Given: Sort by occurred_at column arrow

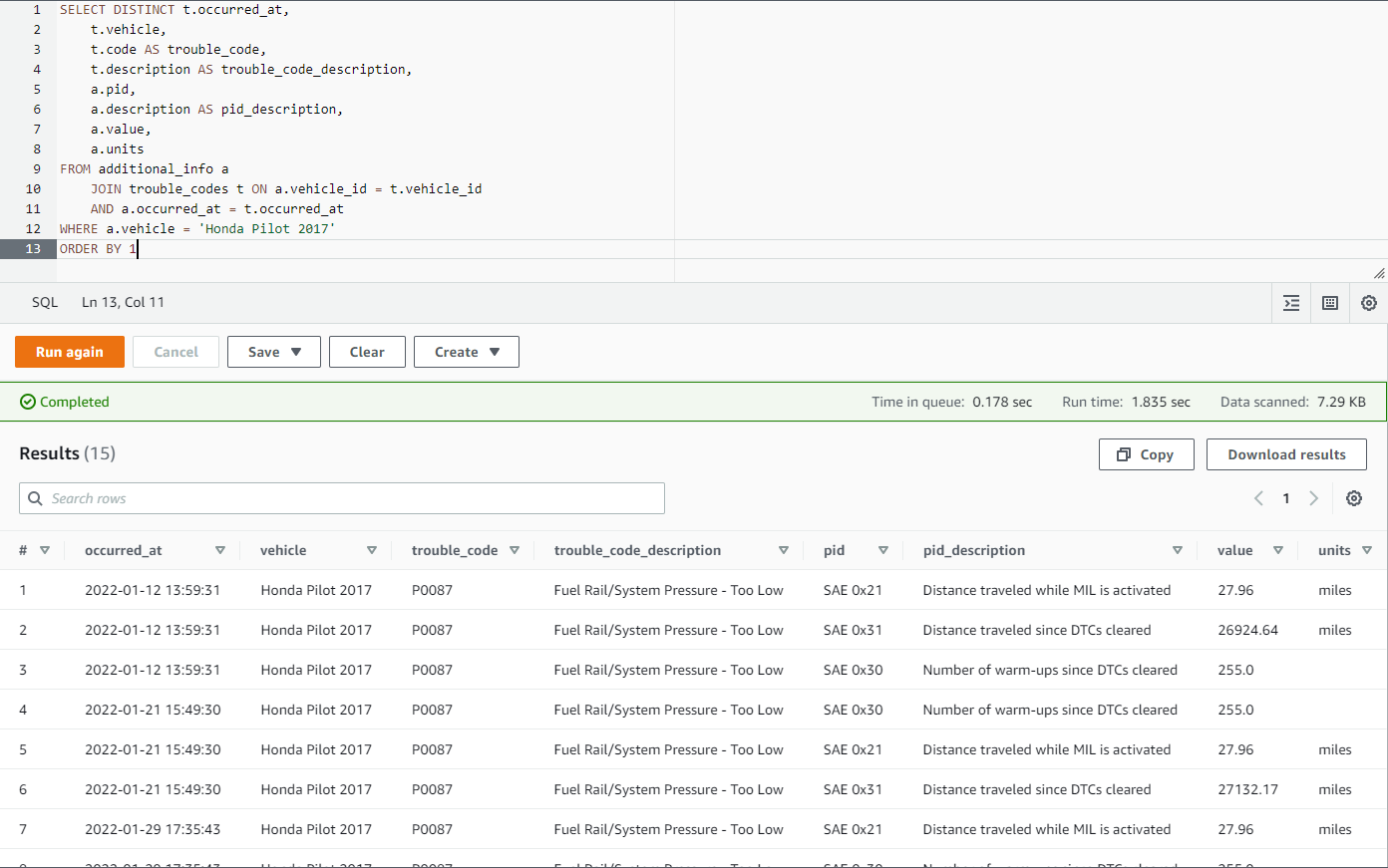Looking at the screenshot, I should click(x=220, y=550).
